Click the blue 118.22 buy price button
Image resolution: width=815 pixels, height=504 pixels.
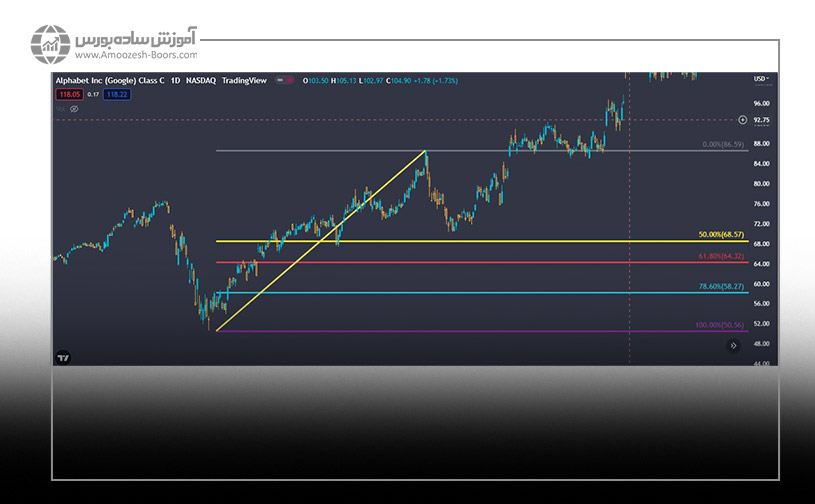(x=118, y=94)
